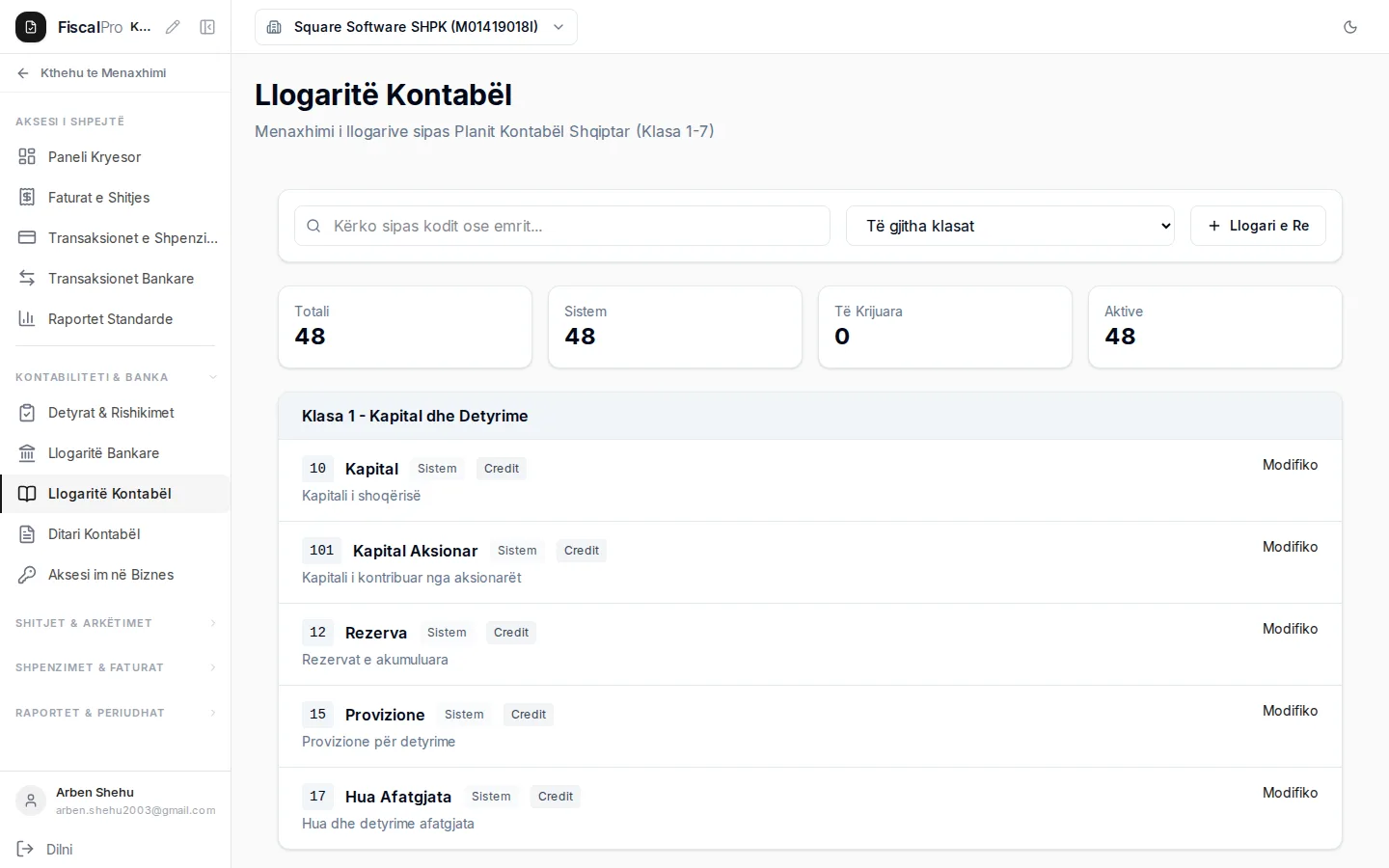Image resolution: width=1389 pixels, height=868 pixels.
Task: Collapse KONTABILITETI & BANKA section
Action: [x=116, y=377]
